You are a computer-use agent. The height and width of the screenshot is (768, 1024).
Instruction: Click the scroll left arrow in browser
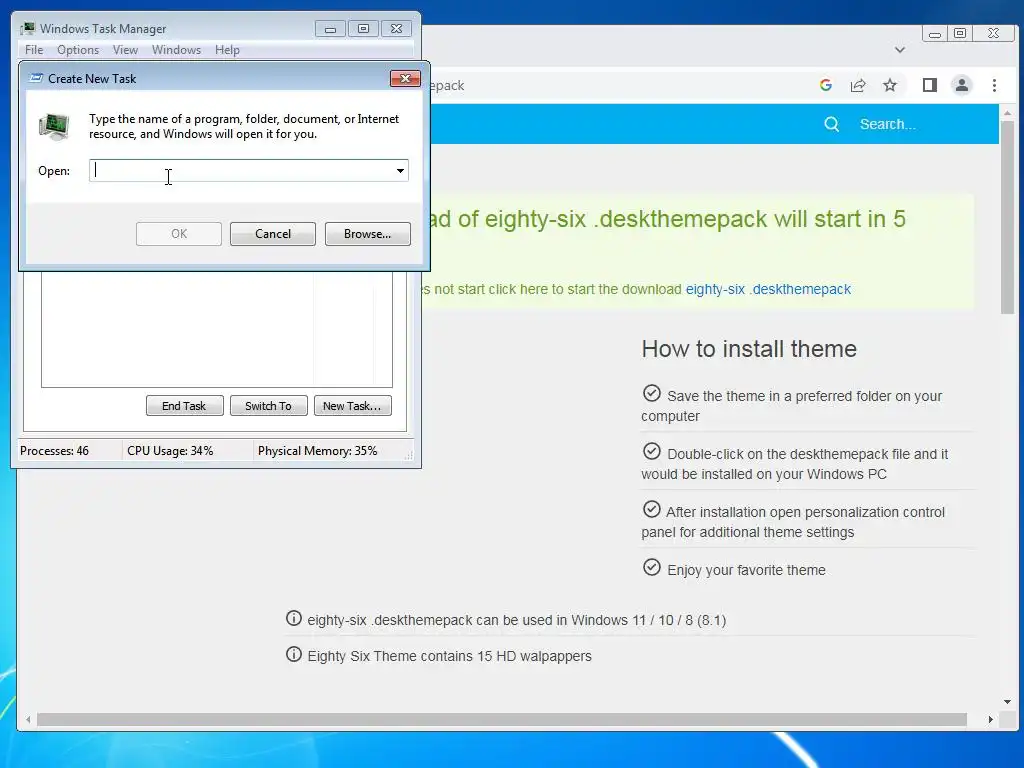click(x=28, y=720)
